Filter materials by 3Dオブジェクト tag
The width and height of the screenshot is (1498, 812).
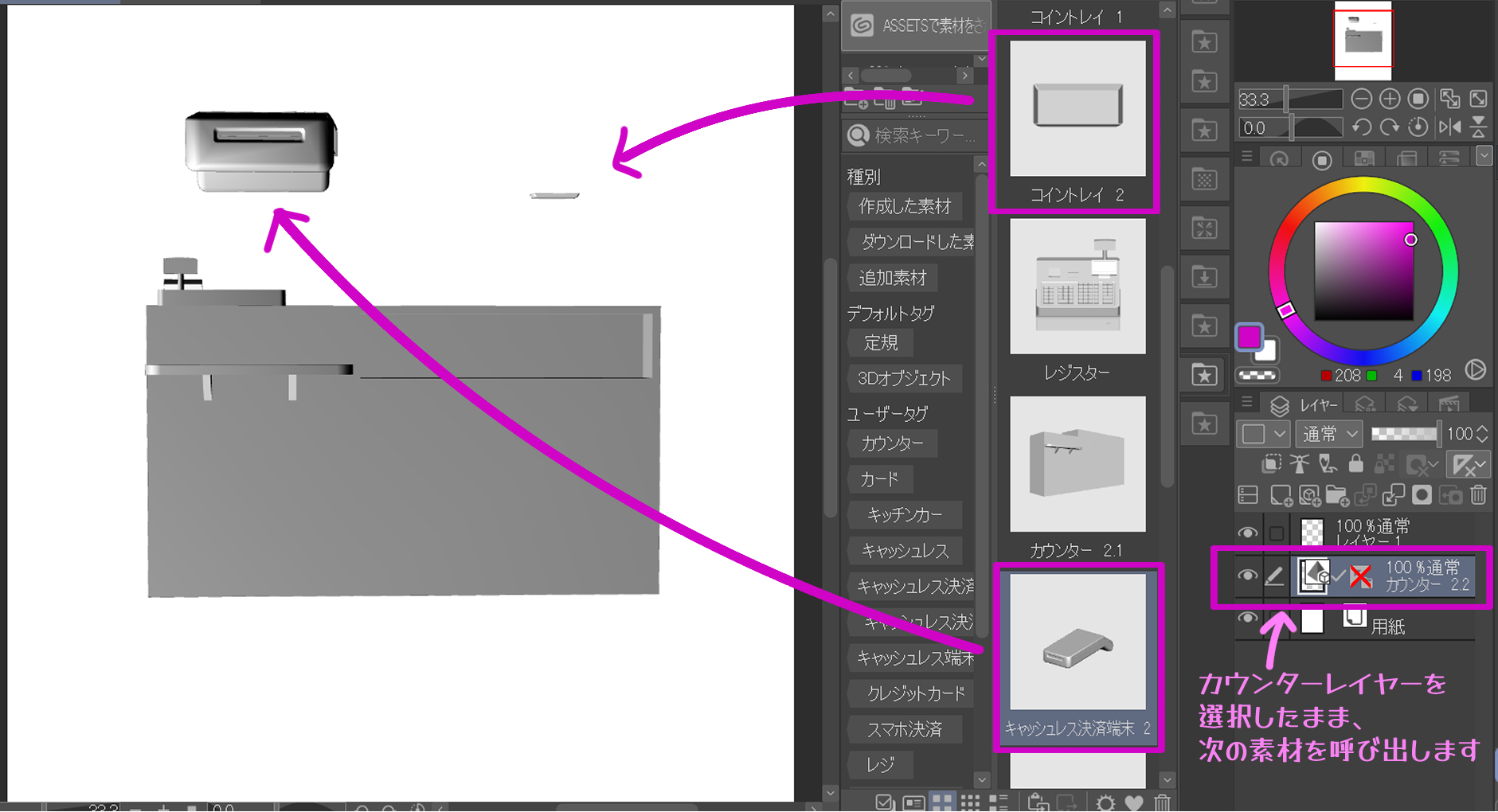(x=905, y=379)
